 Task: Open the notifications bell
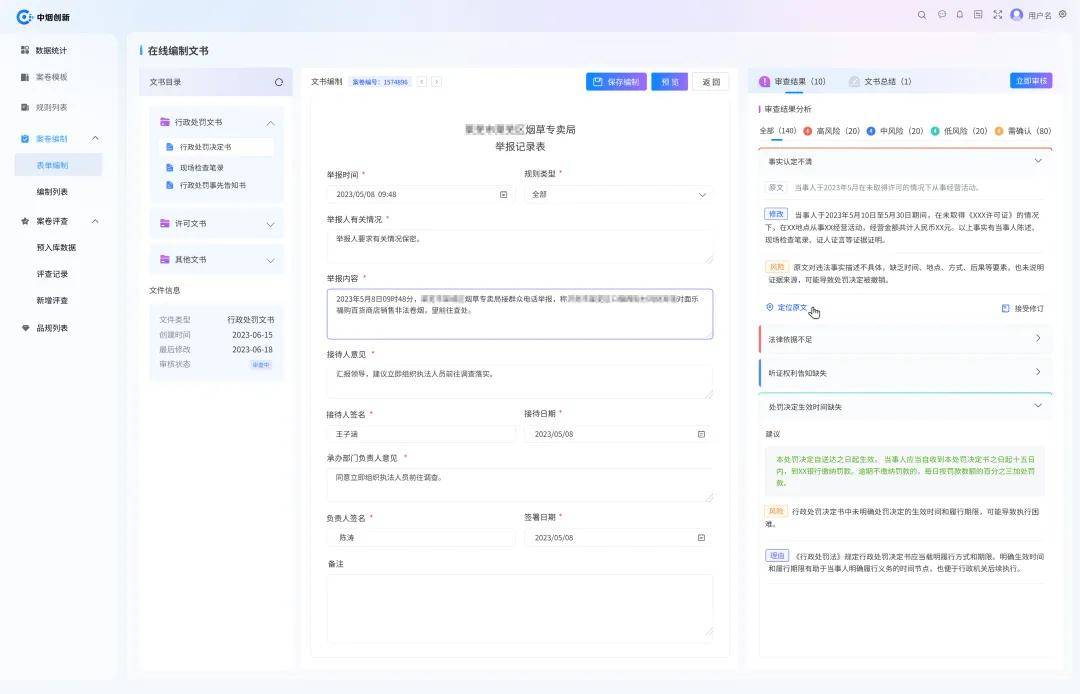960,15
